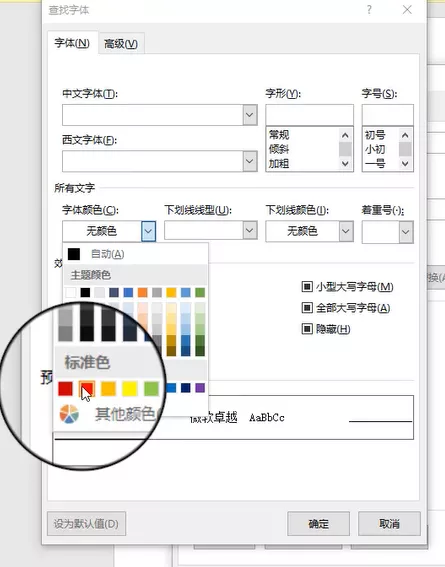This screenshot has width=445, height=567.
Task: Click the 确定 button
Action: tap(318, 524)
